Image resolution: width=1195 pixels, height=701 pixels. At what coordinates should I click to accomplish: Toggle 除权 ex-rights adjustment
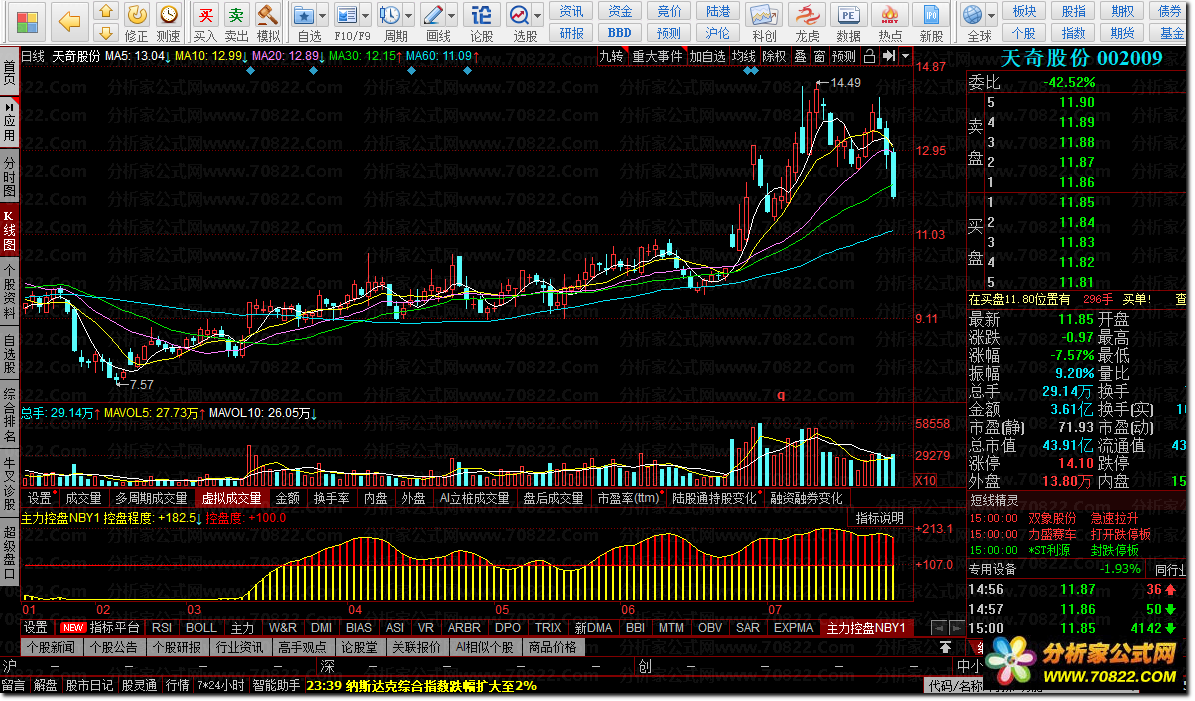click(x=774, y=56)
